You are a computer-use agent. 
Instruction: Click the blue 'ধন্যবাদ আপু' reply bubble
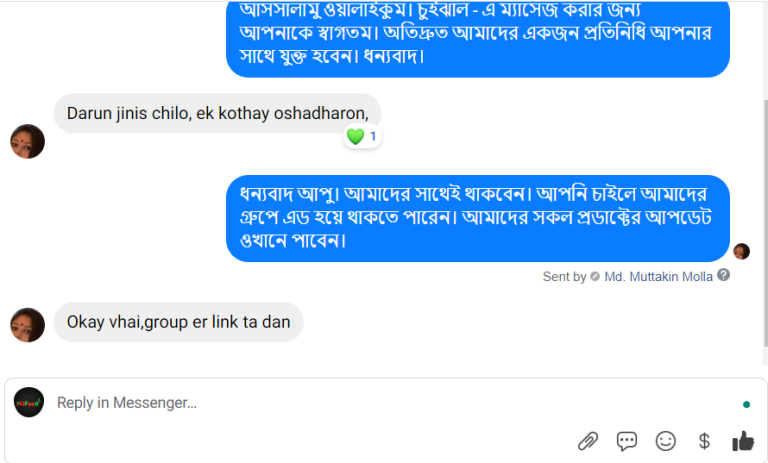(x=477, y=218)
